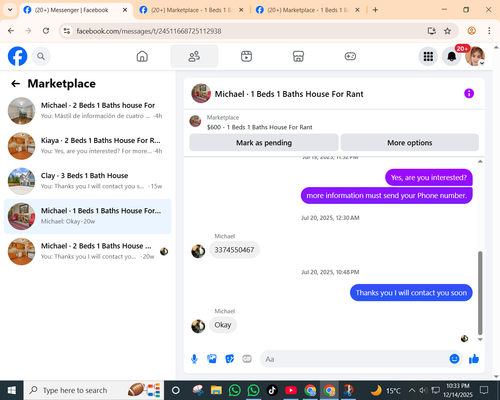Click the 3374550467 message bubble
500x400 pixels.
tap(234, 250)
